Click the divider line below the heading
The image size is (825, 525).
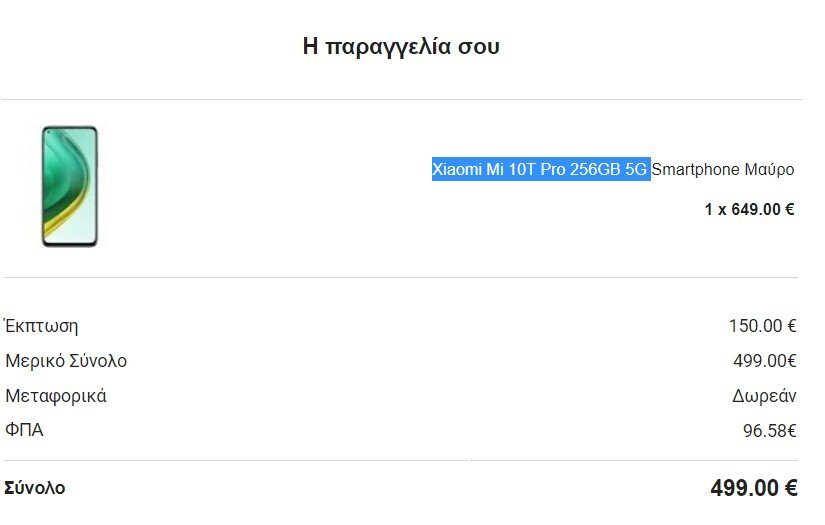point(401,100)
